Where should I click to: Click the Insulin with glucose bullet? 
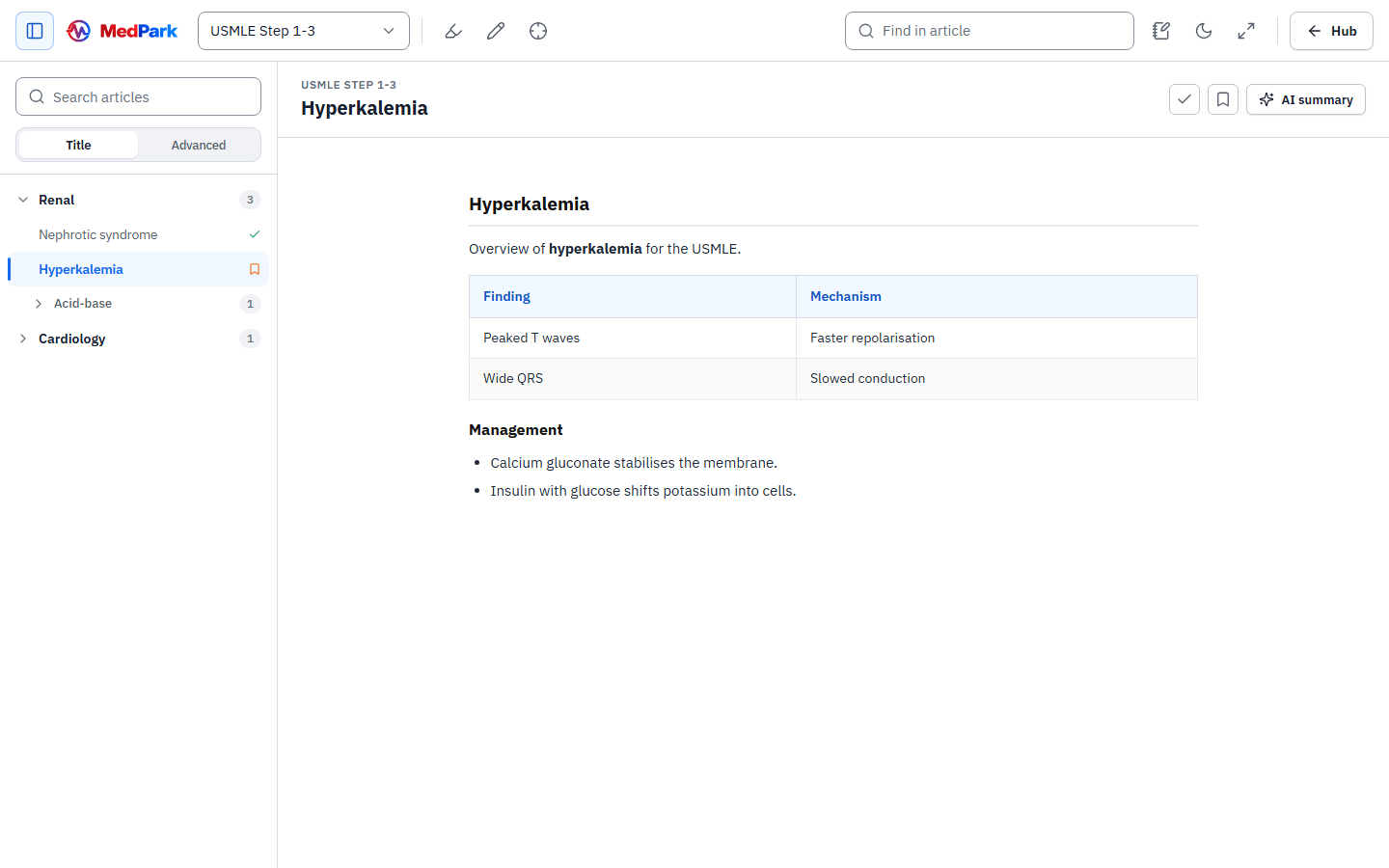coord(643,491)
